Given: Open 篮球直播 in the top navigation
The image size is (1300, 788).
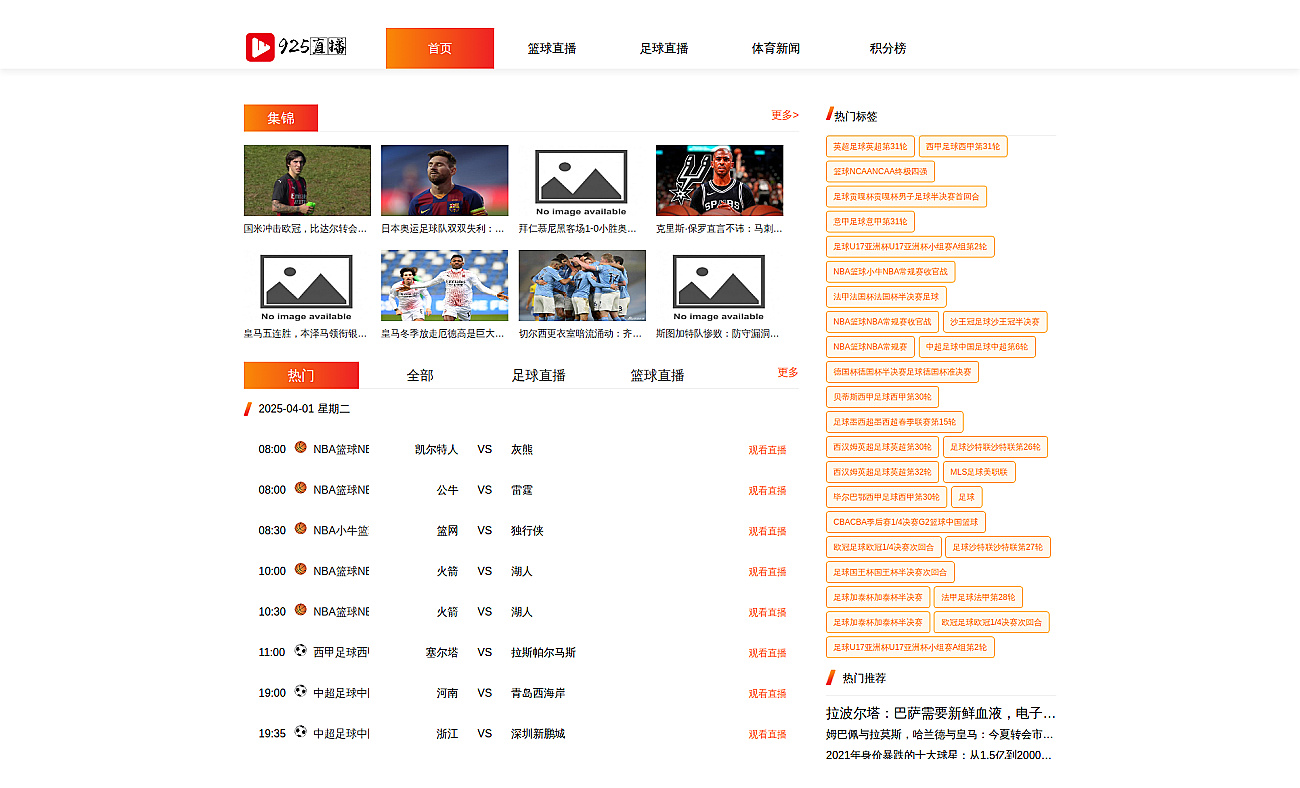Looking at the screenshot, I should point(552,48).
